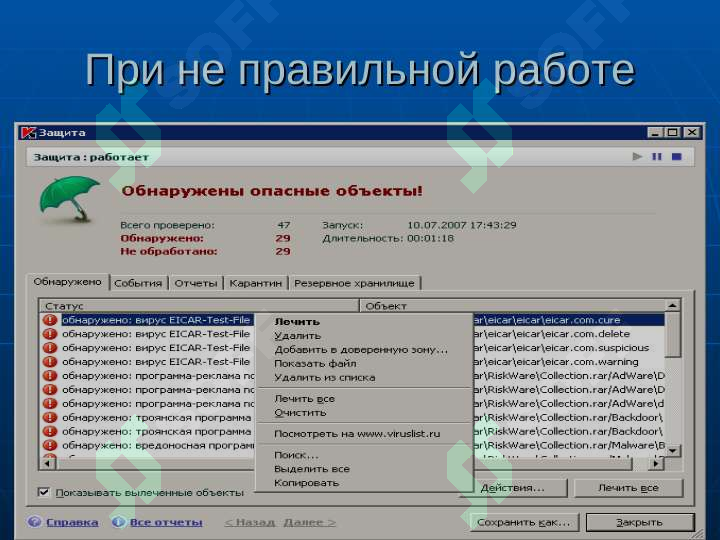This screenshot has height=540, width=720.
Task: Open the Справка link
Action: click(72, 523)
